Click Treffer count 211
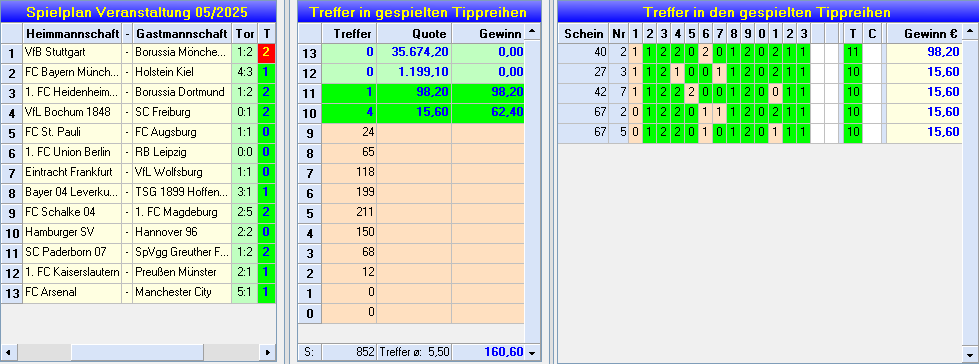Image resolution: width=979 pixels, height=364 pixels. coord(349,213)
